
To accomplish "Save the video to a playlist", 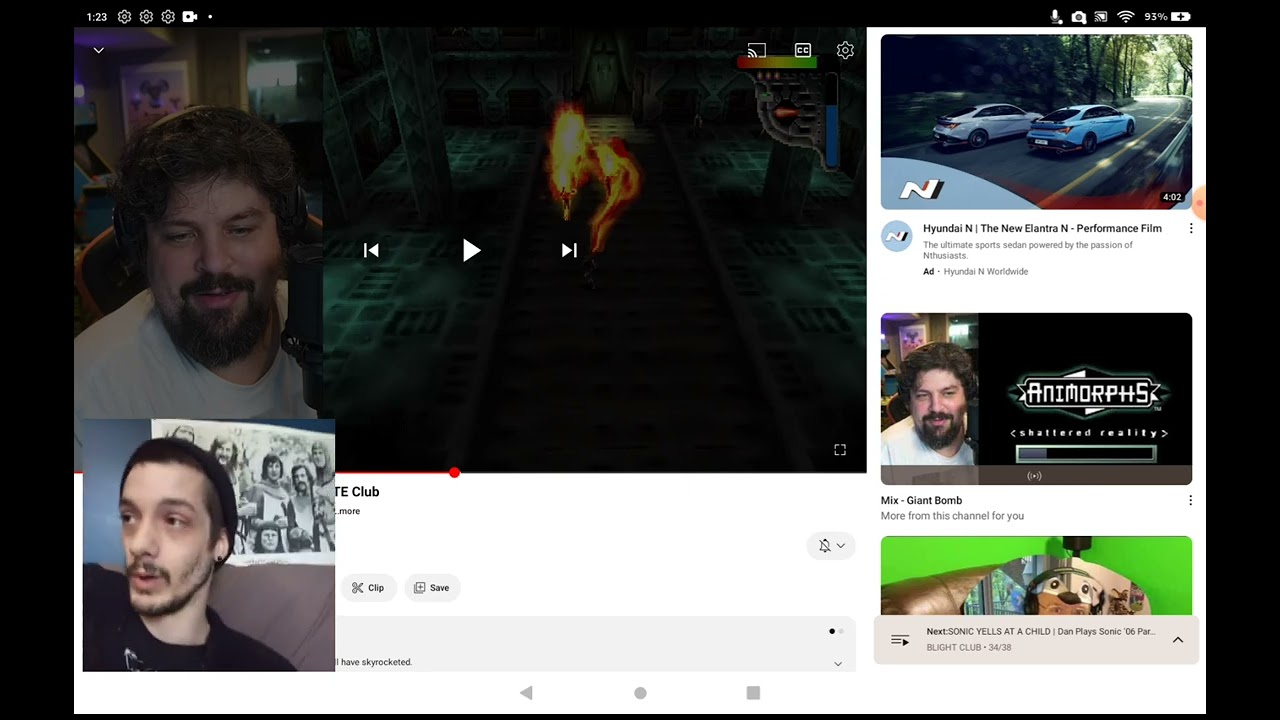I will 432,588.
